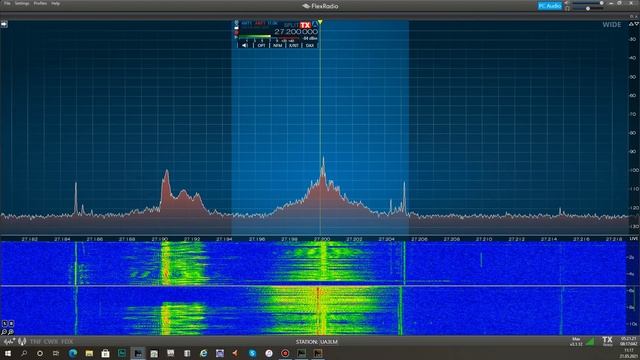Open the DSP tab on slice flag
Screen dimensions: 640x360
tap(261, 45)
